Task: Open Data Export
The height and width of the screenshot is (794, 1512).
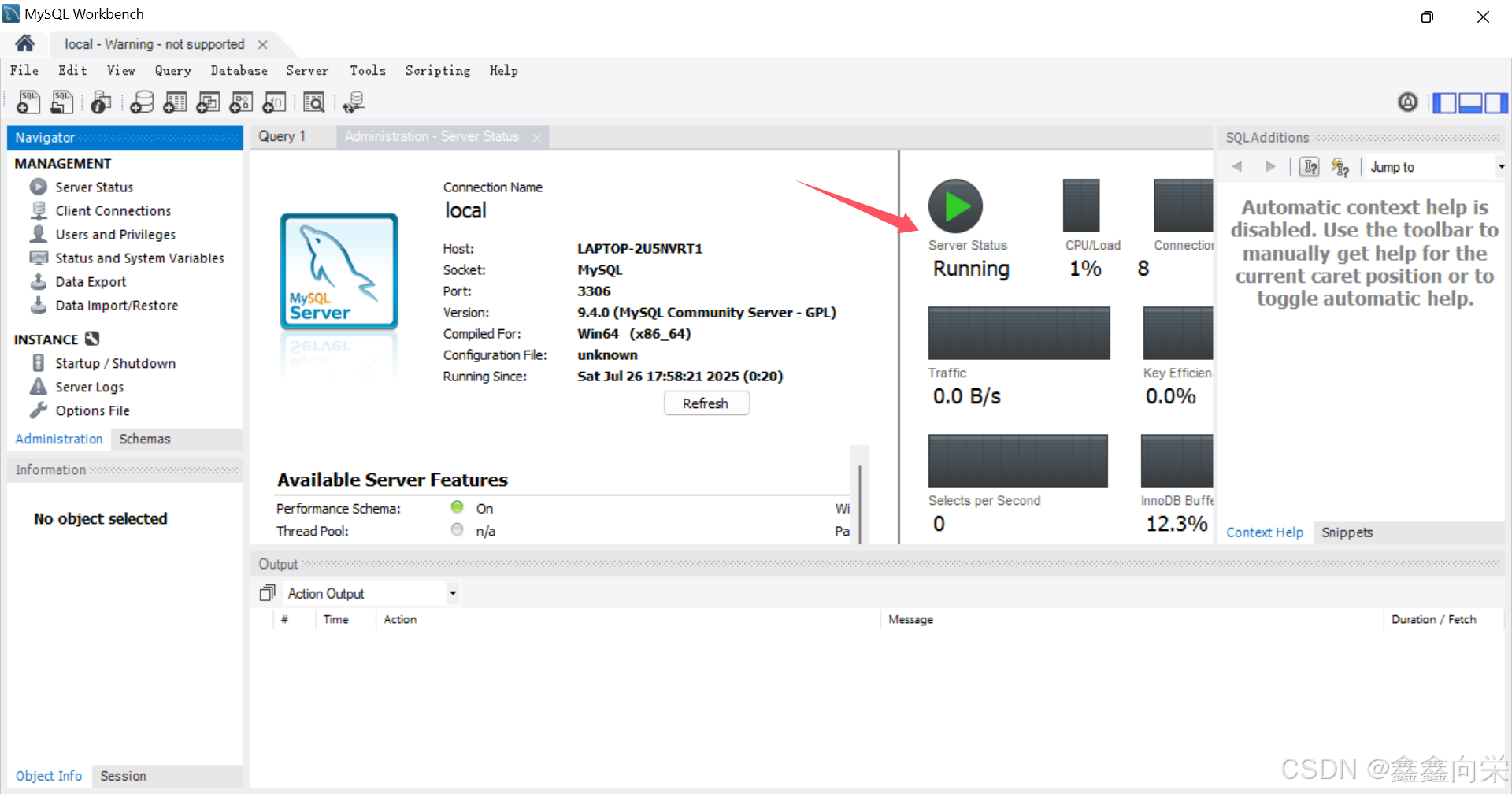Action: point(91,281)
